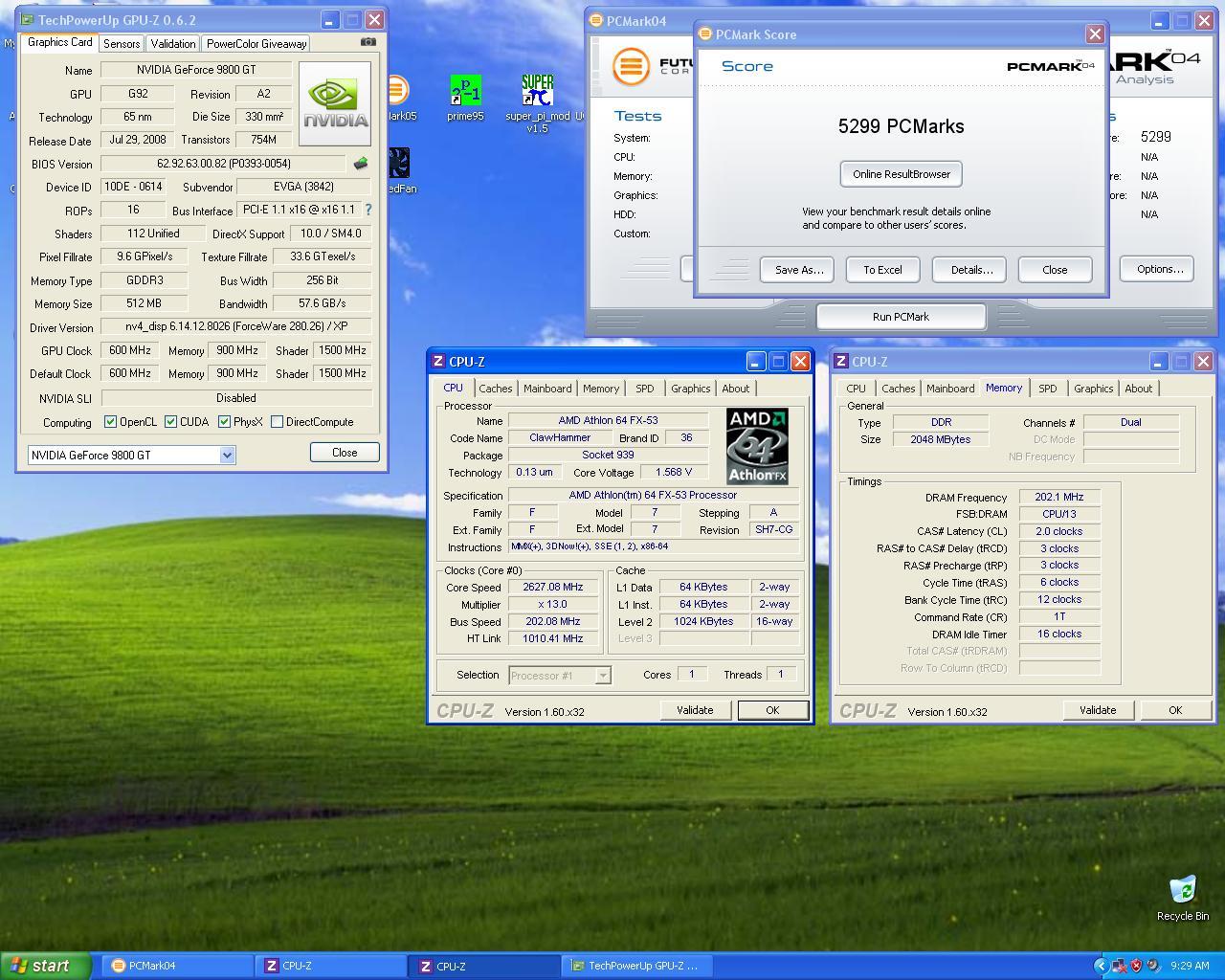The width and height of the screenshot is (1225, 980).
Task: Click the taskbar clock showing 9:29 AM
Action: [x=1190, y=967]
